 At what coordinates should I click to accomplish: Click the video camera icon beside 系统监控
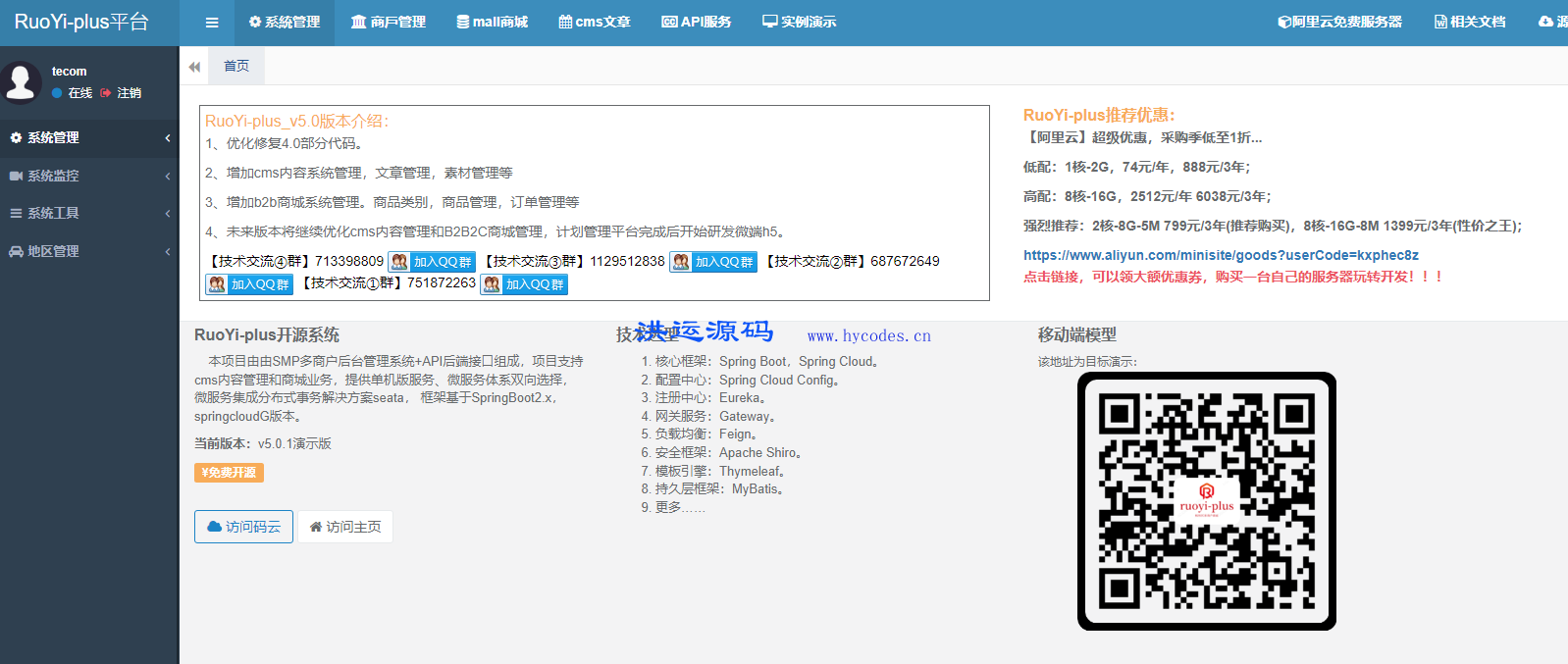point(16,177)
